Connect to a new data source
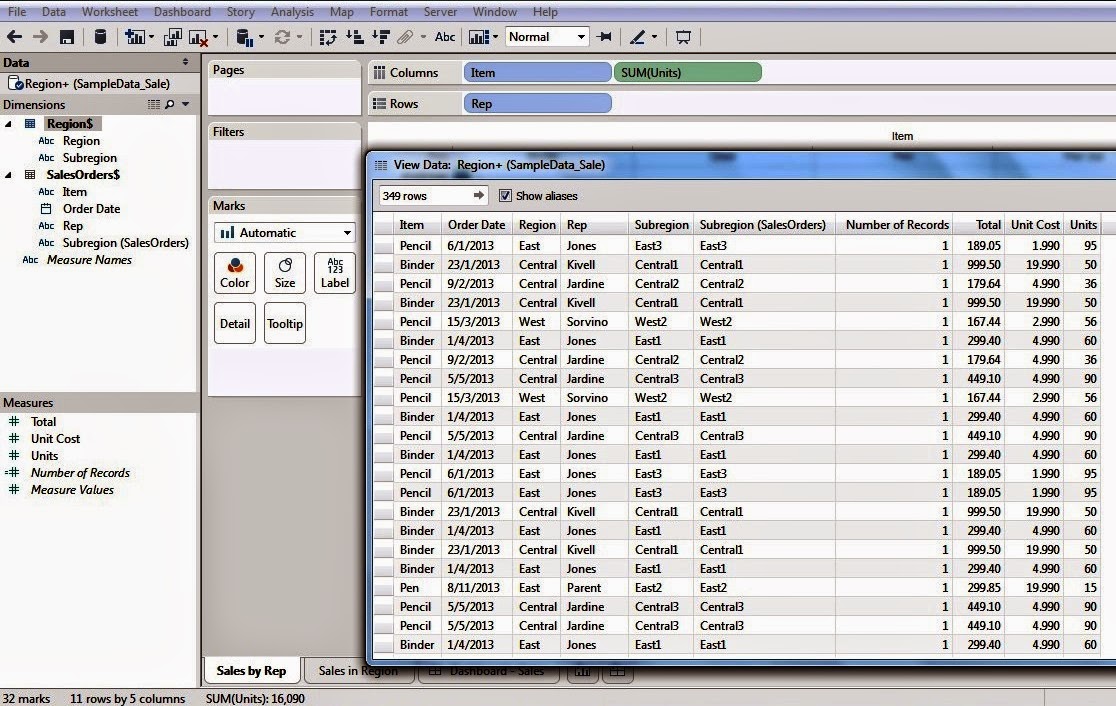This screenshot has height=706, width=1116. (100, 37)
